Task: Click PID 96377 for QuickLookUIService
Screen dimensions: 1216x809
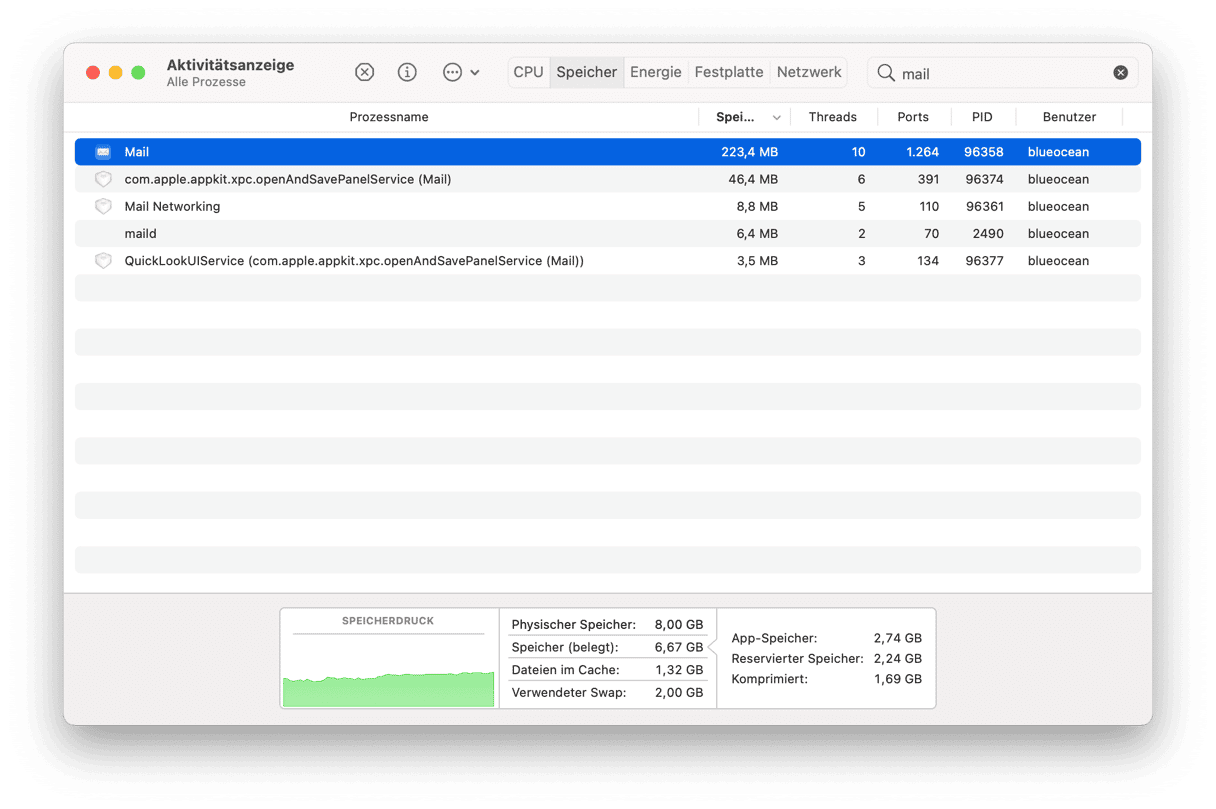Action: point(983,260)
